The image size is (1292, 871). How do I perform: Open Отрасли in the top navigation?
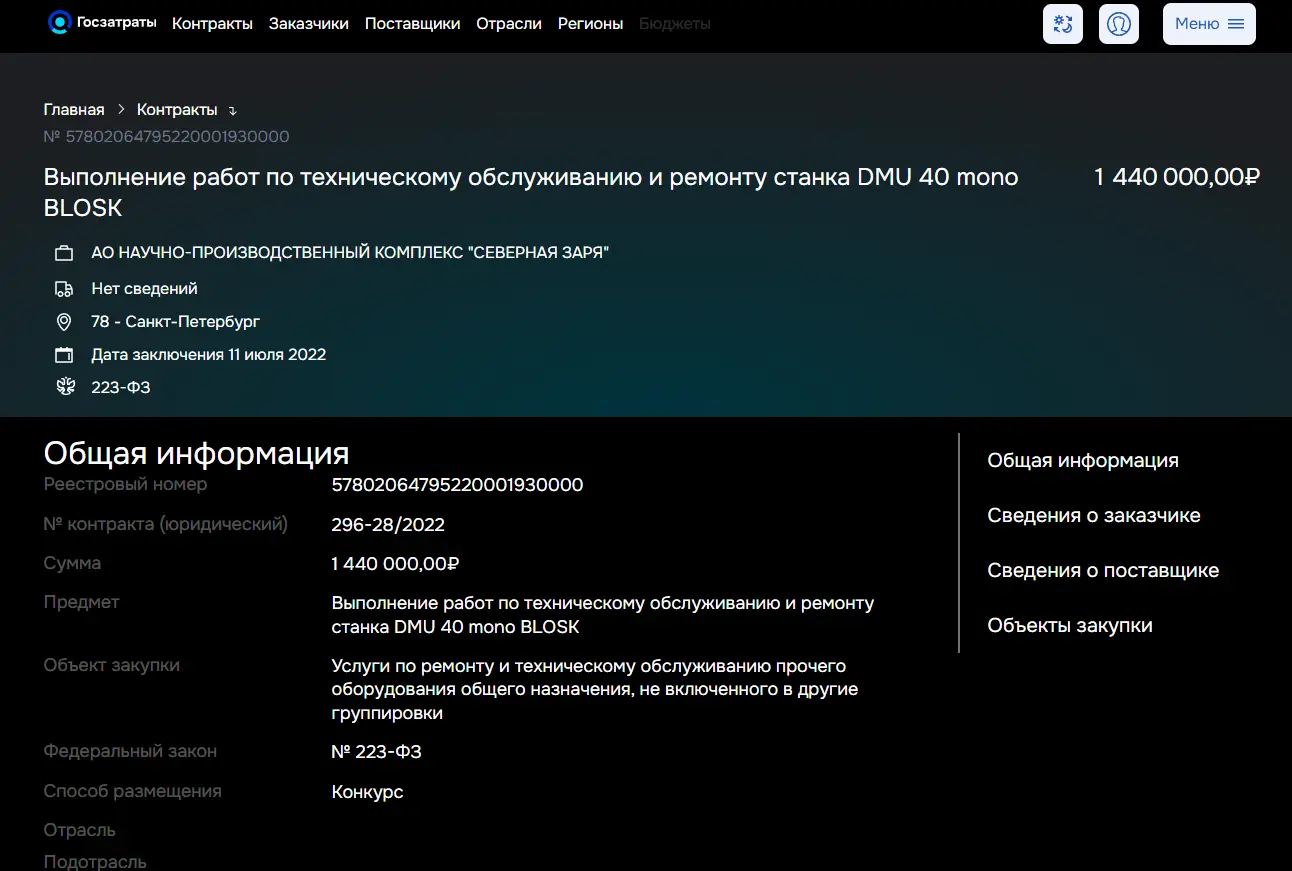point(509,24)
